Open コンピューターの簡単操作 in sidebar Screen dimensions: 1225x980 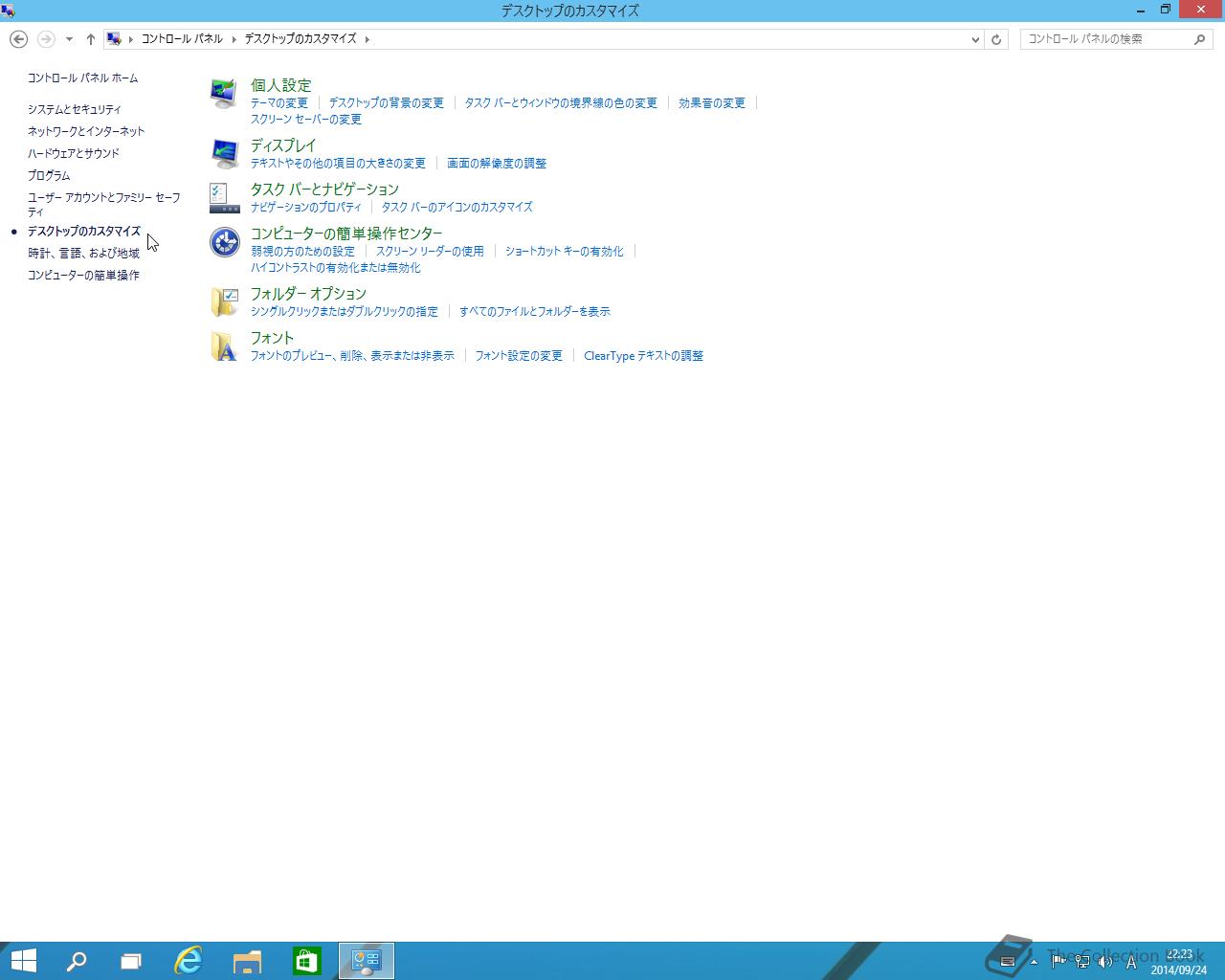[83, 276]
